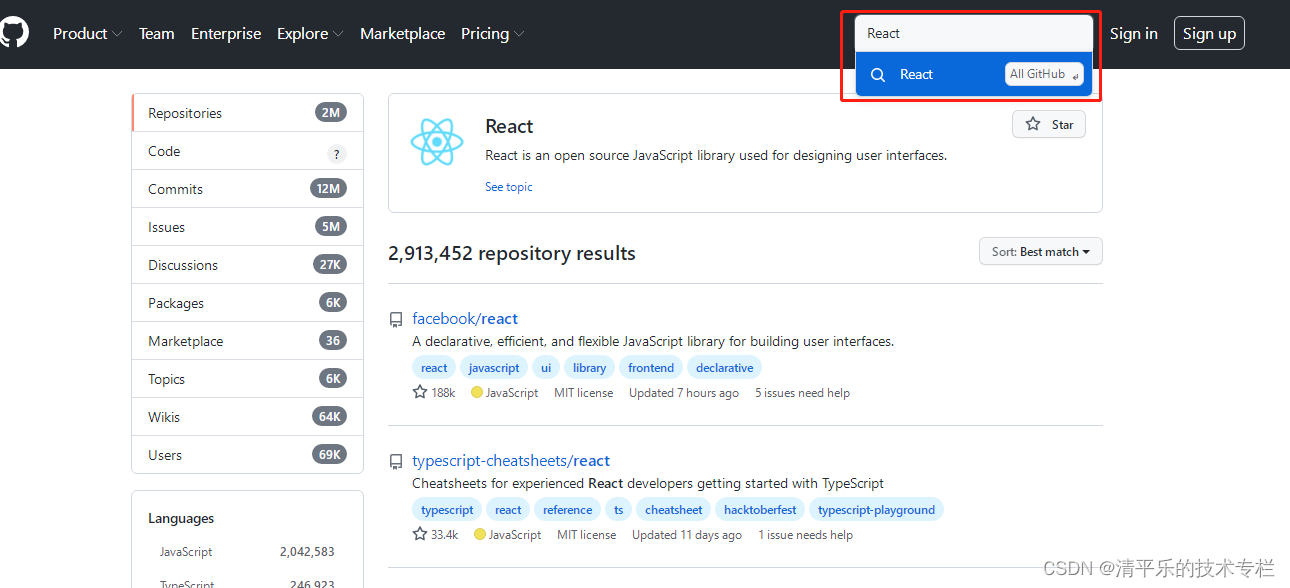Filter by JavaScript language
This screenshot has height=588, width=1290.
[247, 552]
